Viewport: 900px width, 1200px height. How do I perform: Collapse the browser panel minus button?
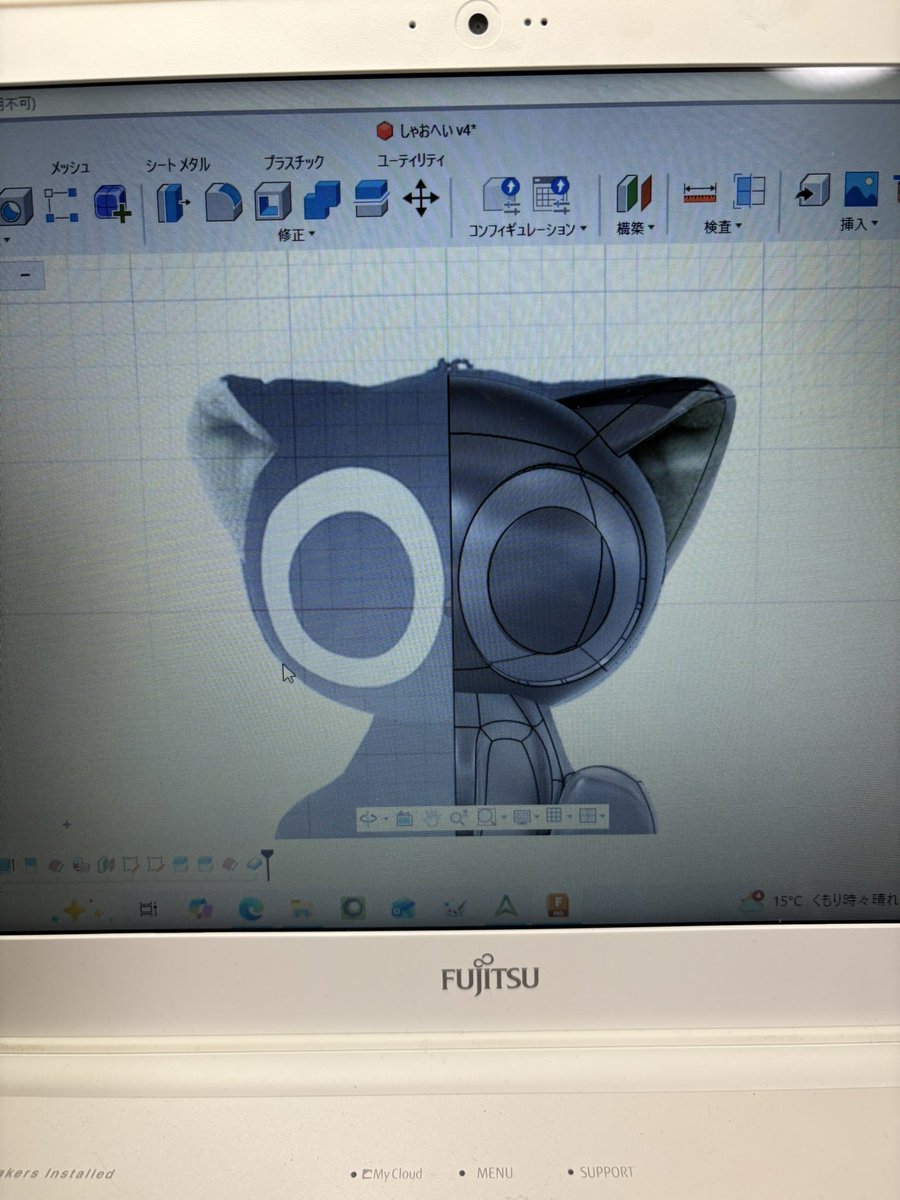(x=24, y=275)
